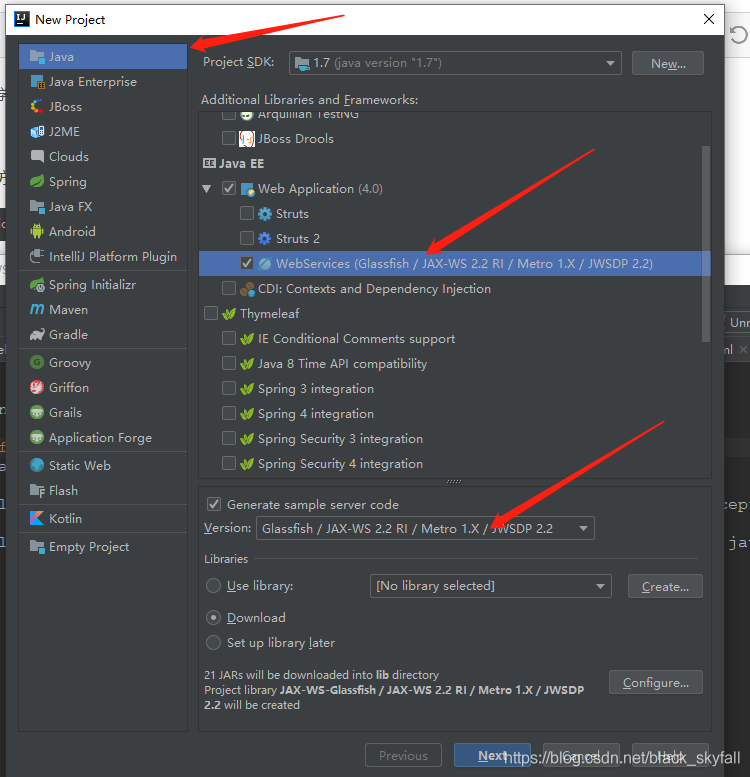
Task: Select the WebServices Glassfish row text
Action: [x=464, y=264]
